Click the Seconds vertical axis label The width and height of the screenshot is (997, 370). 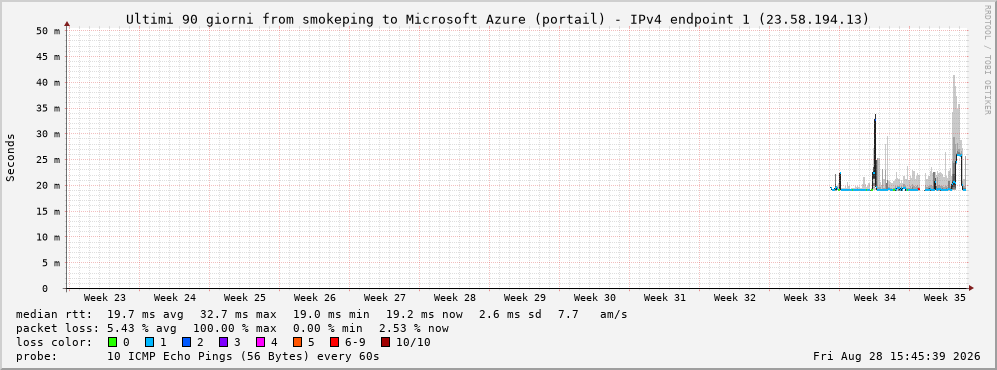(x=11, y=157)
